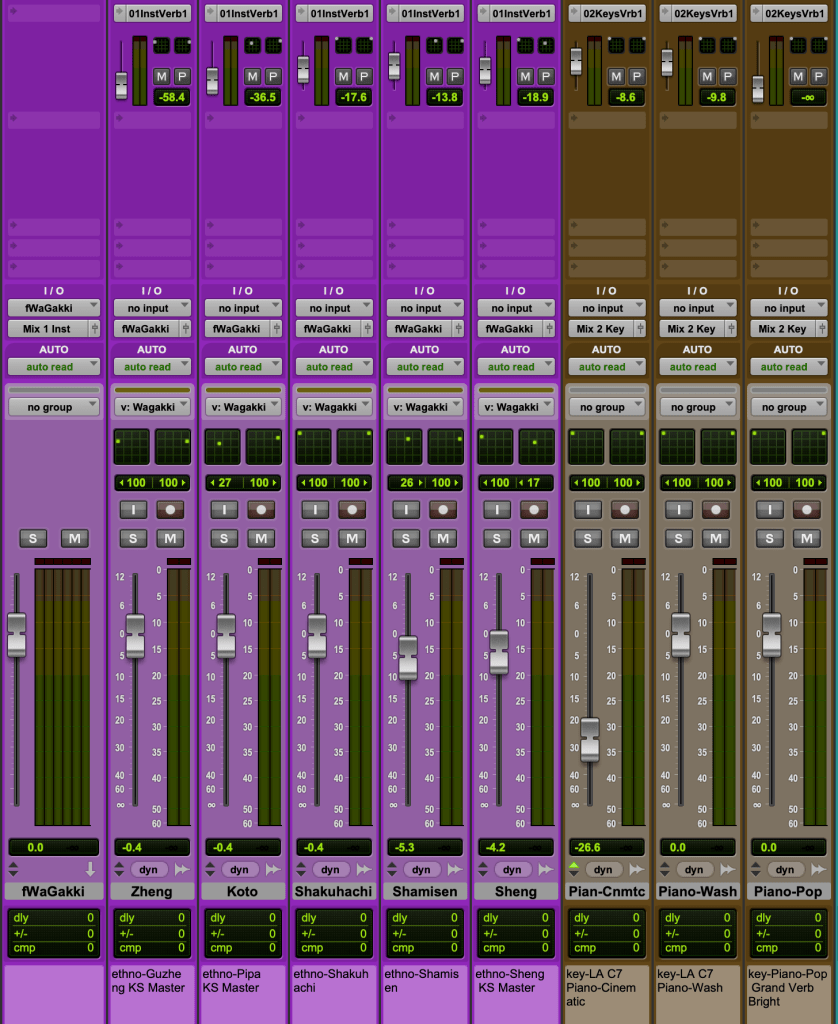This screenshot has height=1024, width=838.
Task: Open the Shamisen left pan grid
Action: click(x=404, y=447)
